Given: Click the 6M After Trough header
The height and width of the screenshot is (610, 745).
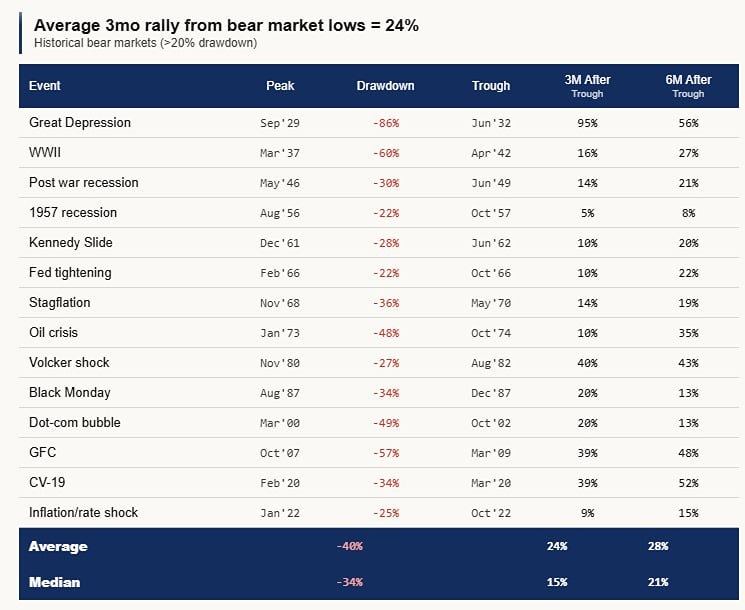Looking at the screenshot, I should 688,86.
